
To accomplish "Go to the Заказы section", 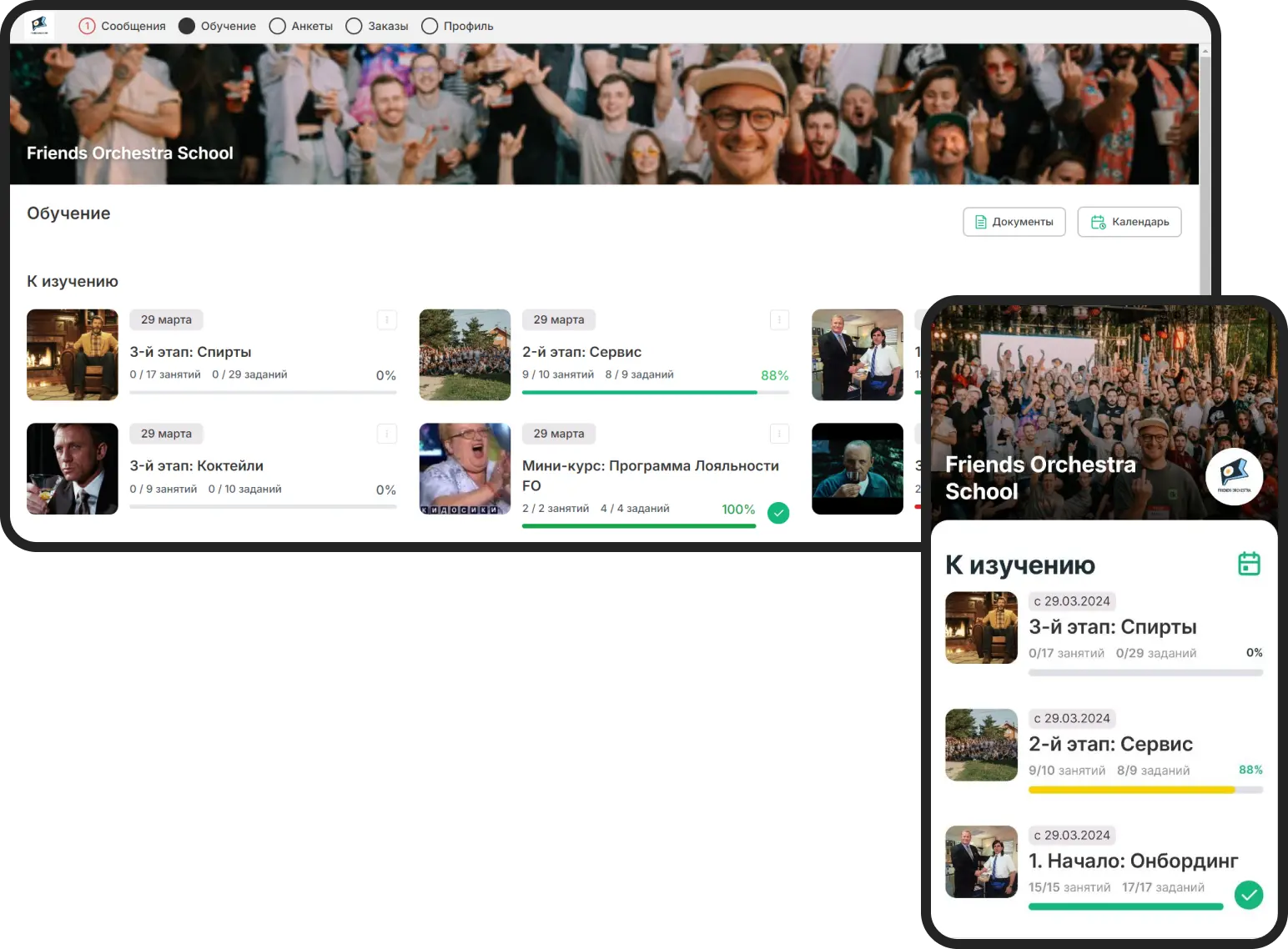I will click(377, 26).
